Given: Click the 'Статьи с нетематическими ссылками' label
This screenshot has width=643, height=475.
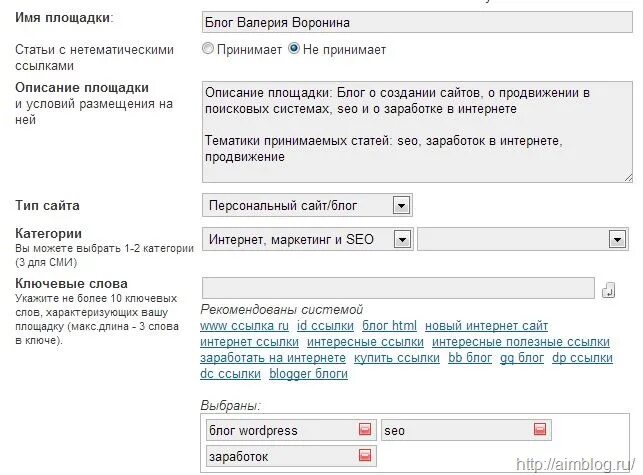Looking at the screenshot, I should [94, 57].
